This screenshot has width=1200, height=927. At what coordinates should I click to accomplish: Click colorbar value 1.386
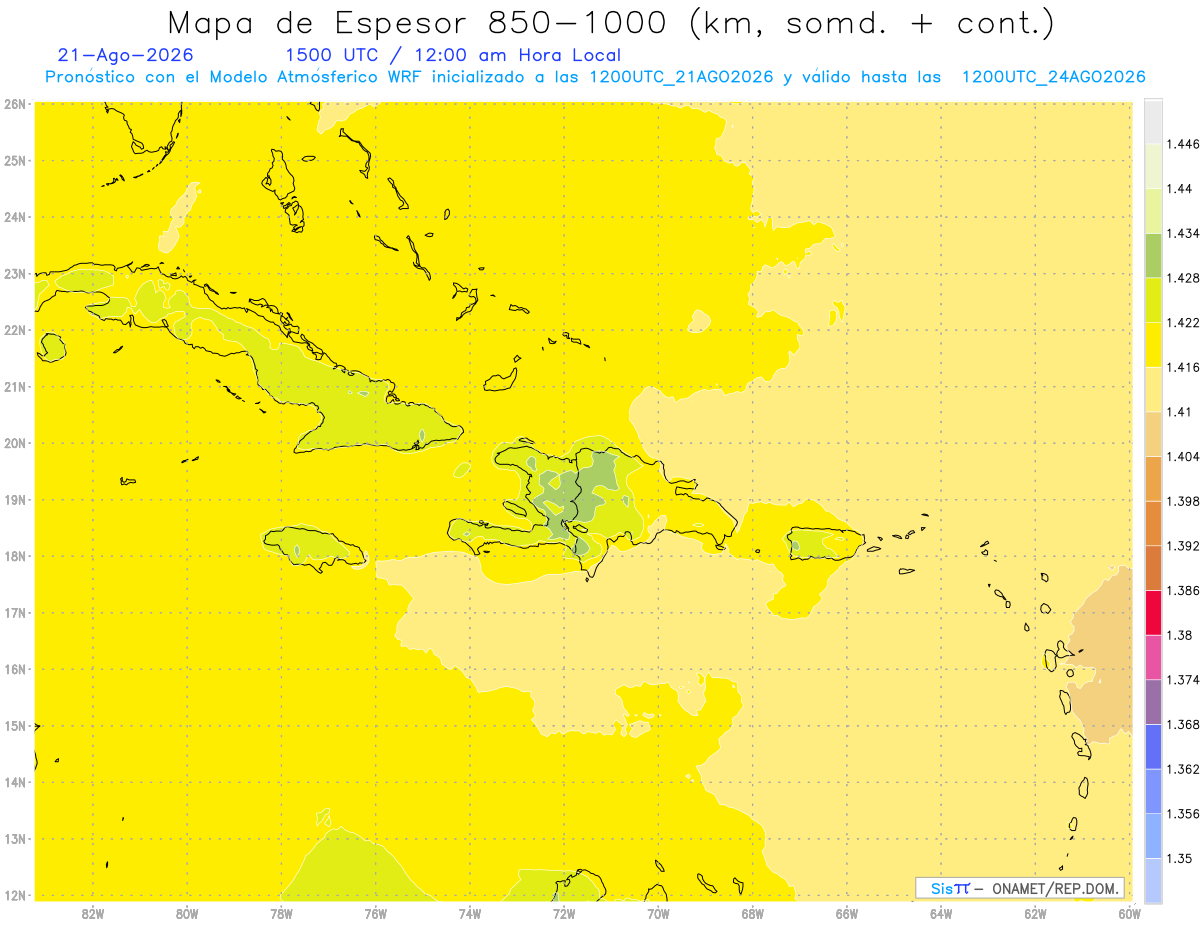[x=1183, y=591]
